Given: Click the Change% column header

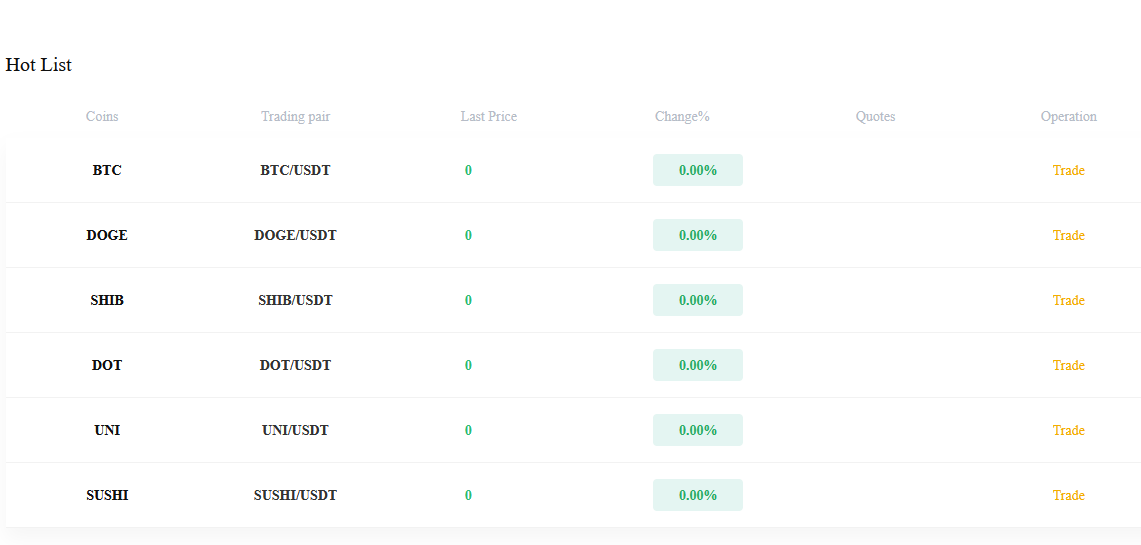Looking at the screenshot, I should tap(682, 116).
